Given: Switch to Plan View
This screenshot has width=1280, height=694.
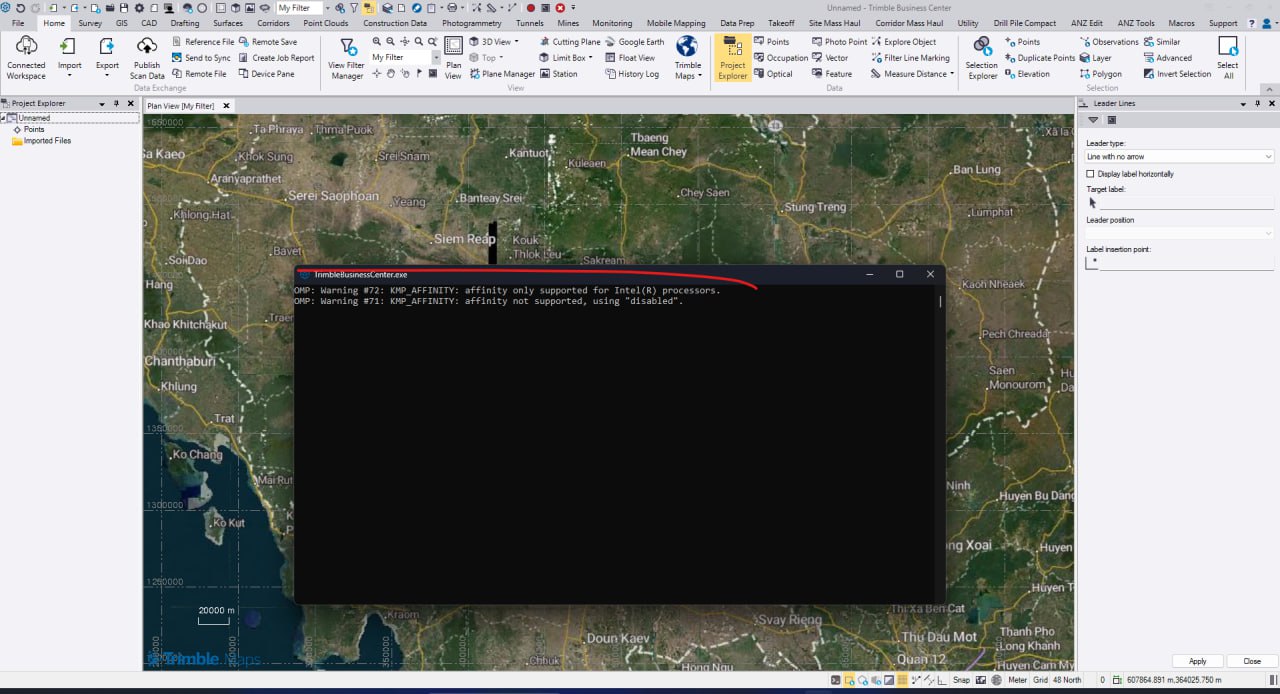Looking at the screenshot, I should pos(453,58).
